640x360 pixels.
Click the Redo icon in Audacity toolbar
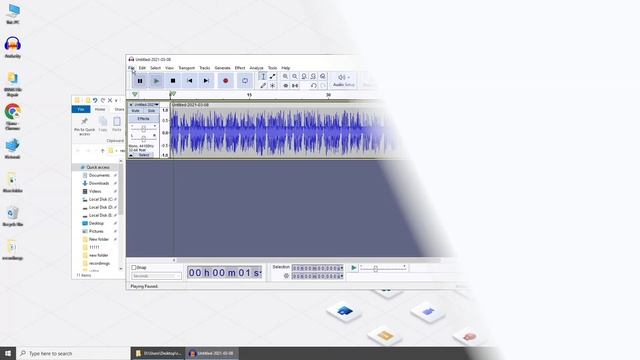click(323, 85)
